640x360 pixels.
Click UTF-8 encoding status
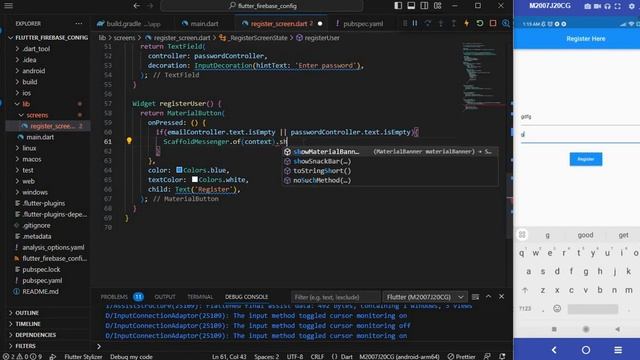295,356
